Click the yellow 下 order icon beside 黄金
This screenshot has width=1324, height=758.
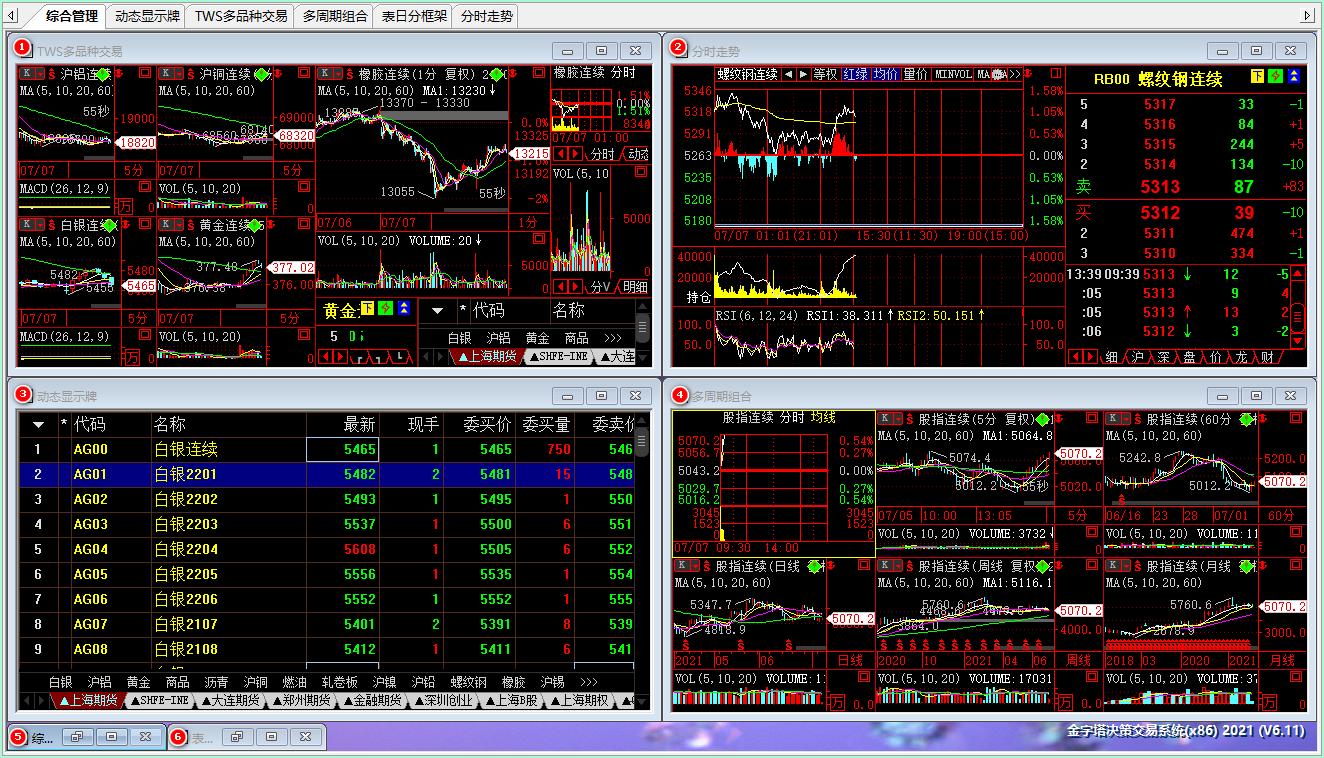[x=368, y=309]
